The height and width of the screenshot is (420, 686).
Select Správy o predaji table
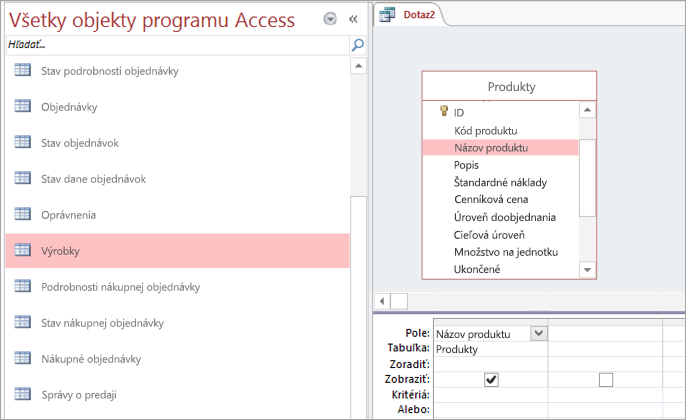point(177,395)
